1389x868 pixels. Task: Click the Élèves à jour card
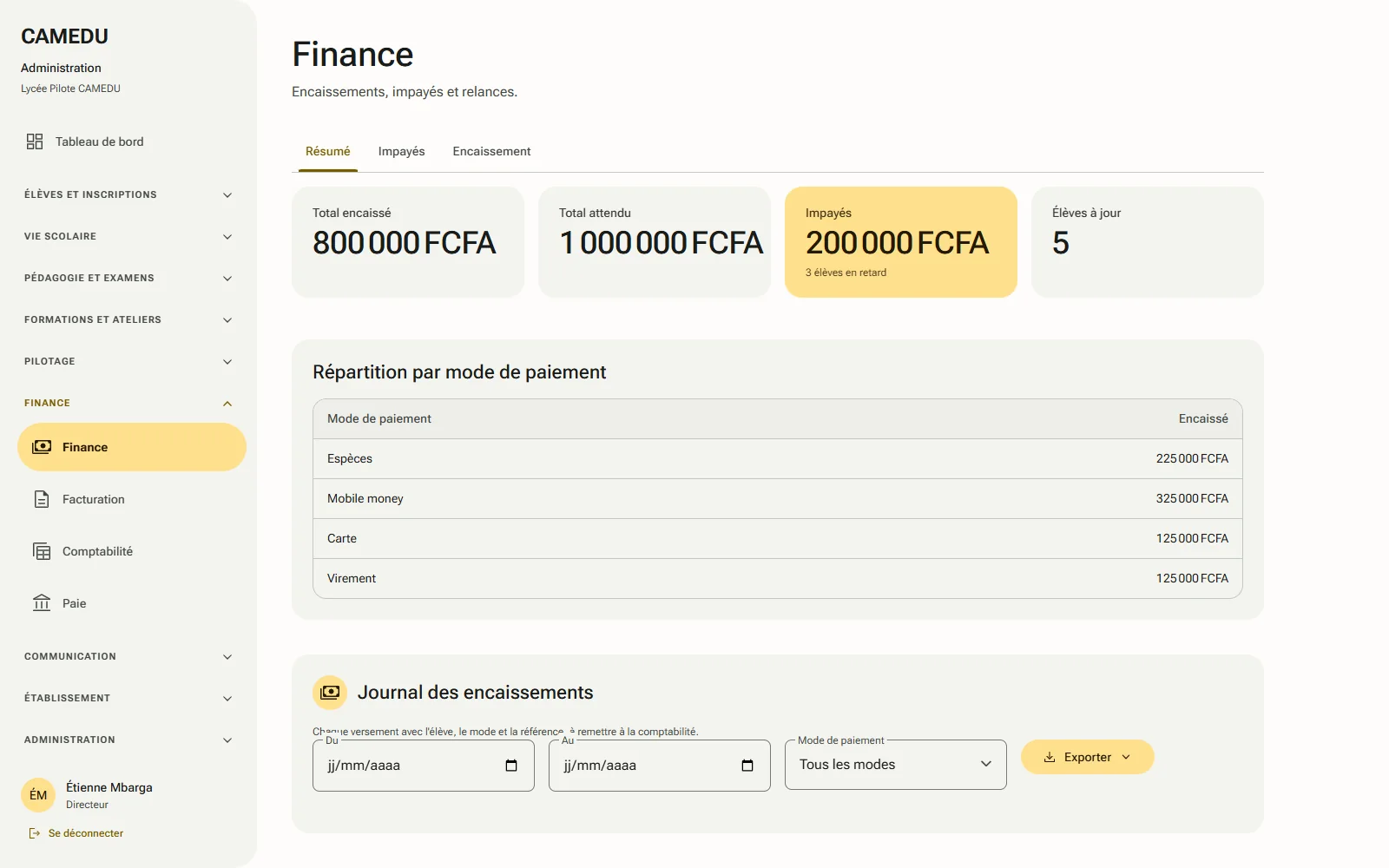coord(1148,242)
